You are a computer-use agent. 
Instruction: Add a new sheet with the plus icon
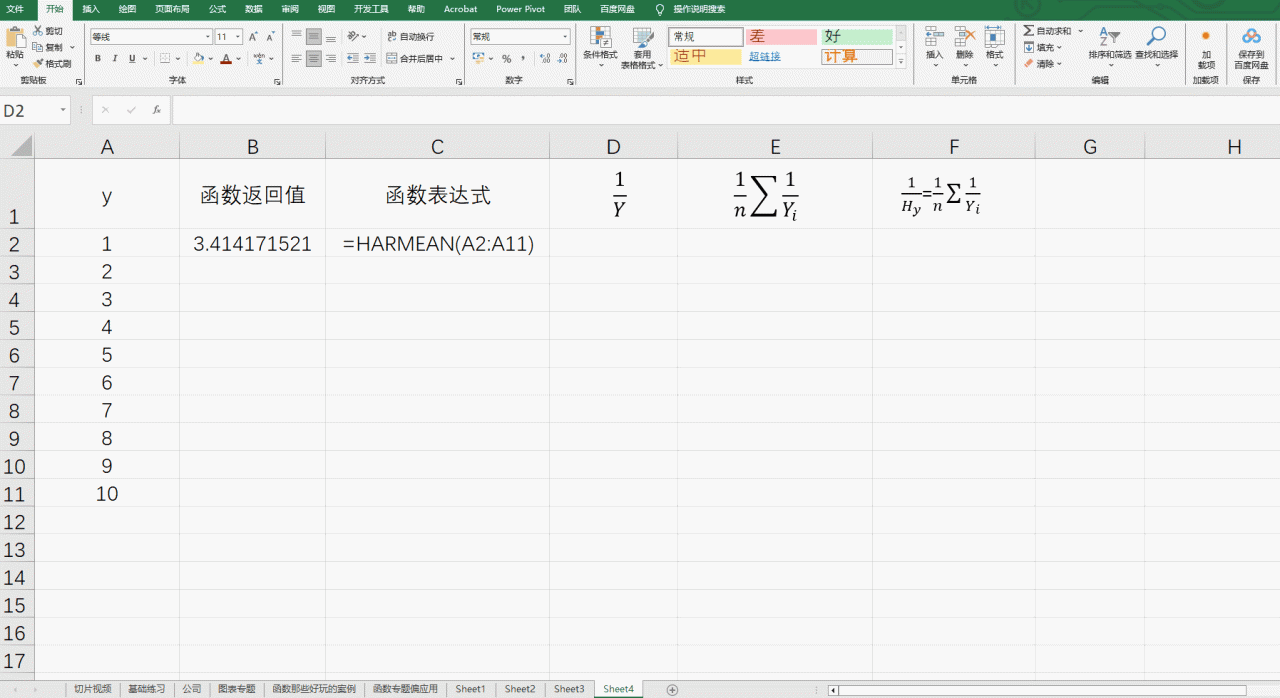(672, 690)
